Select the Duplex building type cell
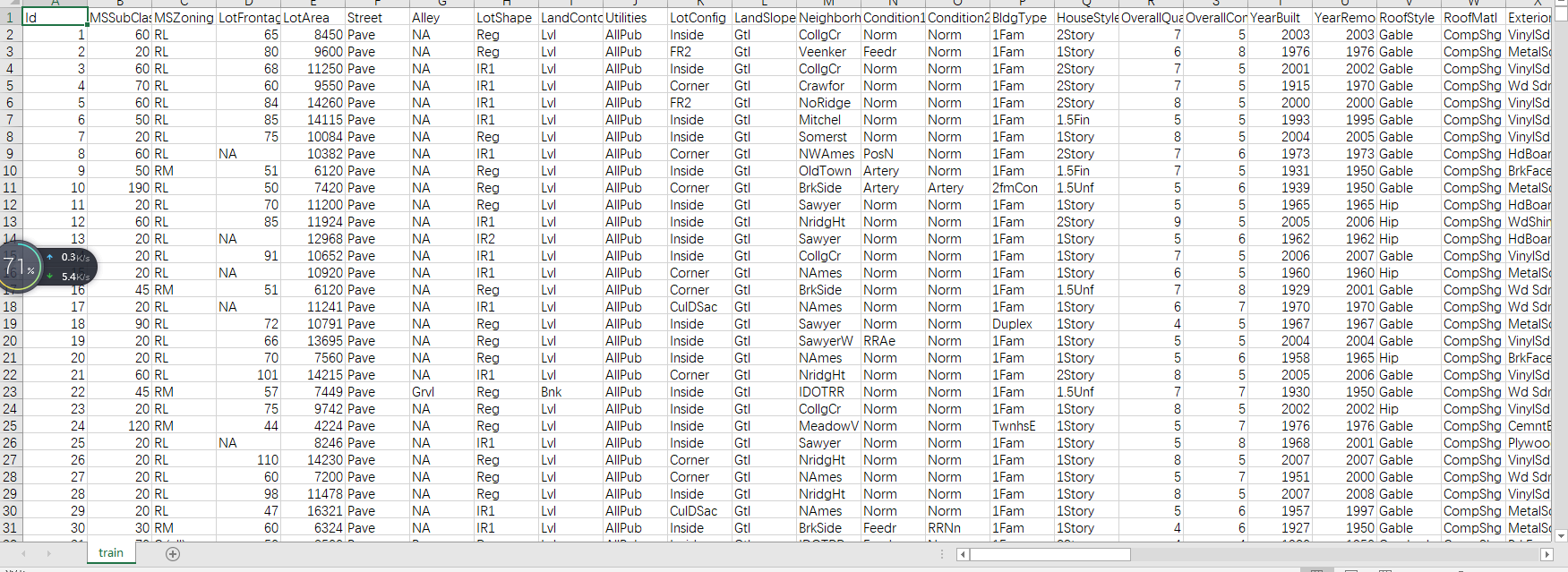This screenshot has height=572, width=1568. 1022,324
